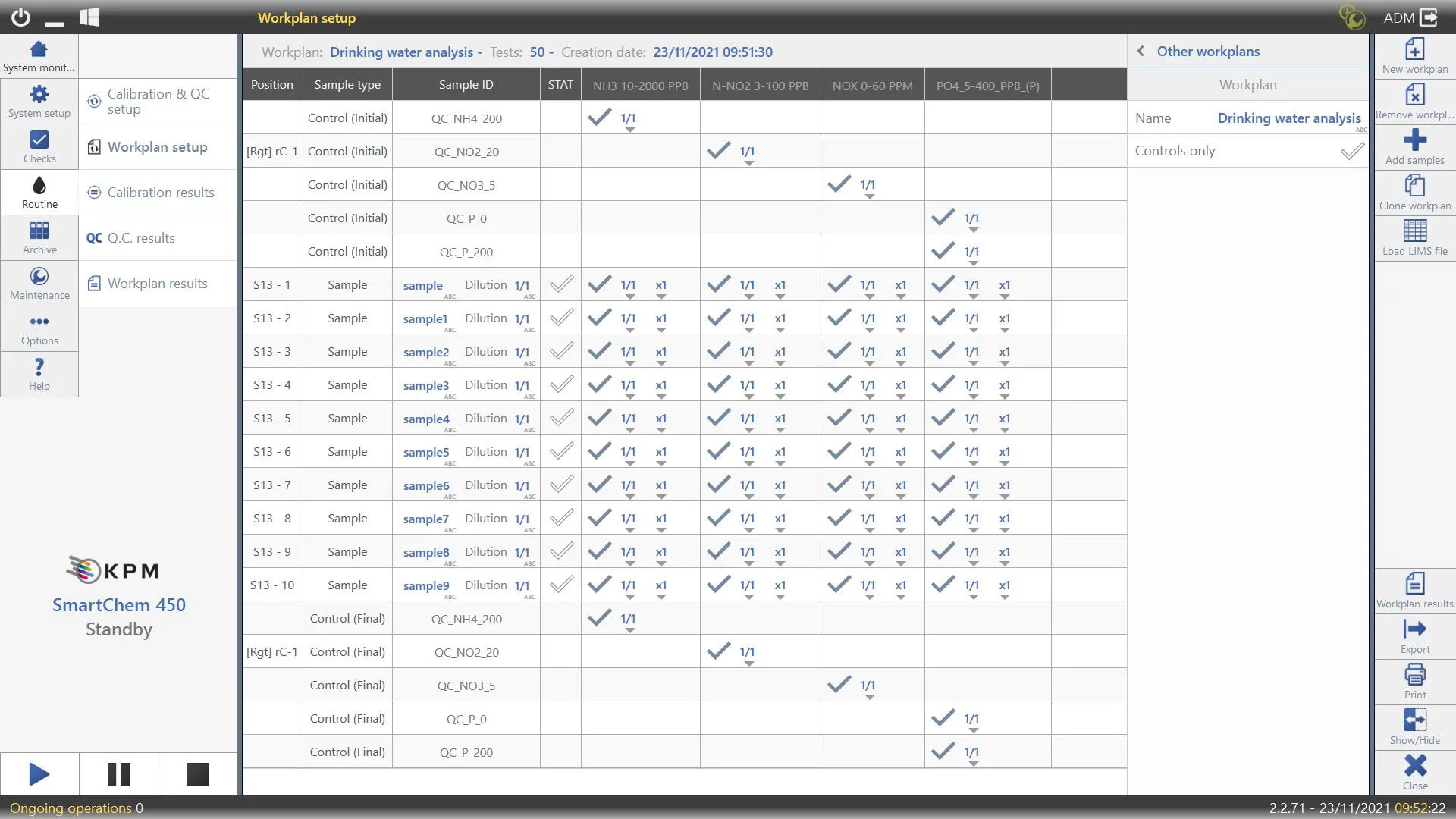Click the Export workplan icon
The image size is (1456, 819).
tap(1414, 629)
